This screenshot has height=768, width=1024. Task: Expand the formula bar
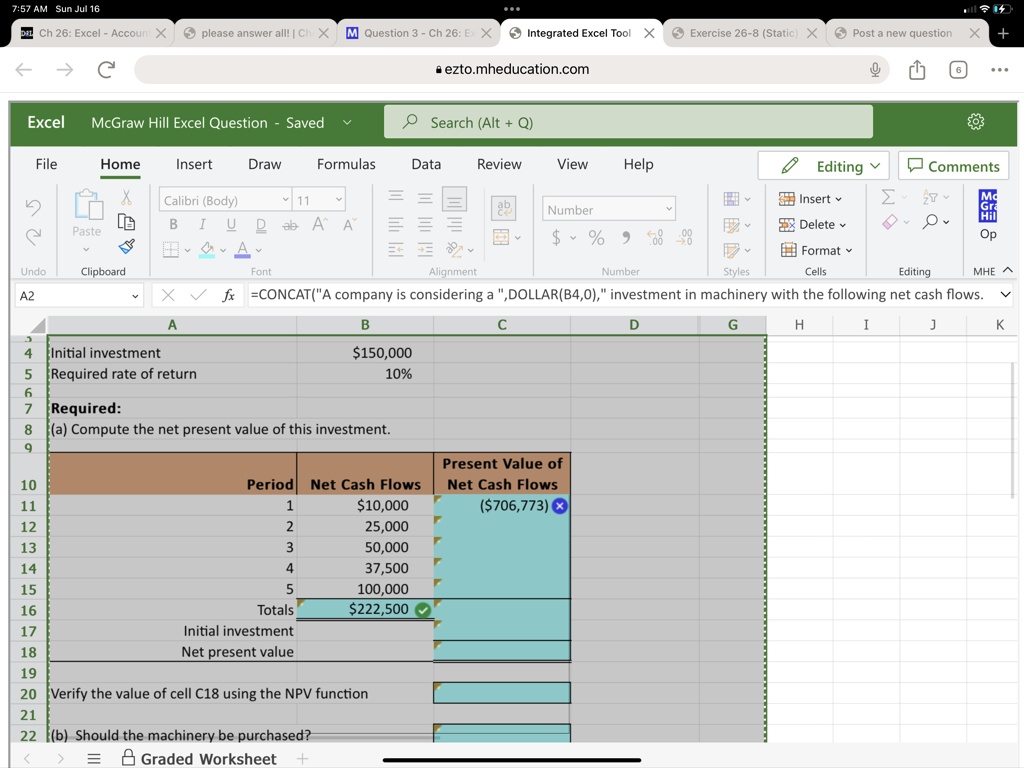click(x=1005, y=295)
